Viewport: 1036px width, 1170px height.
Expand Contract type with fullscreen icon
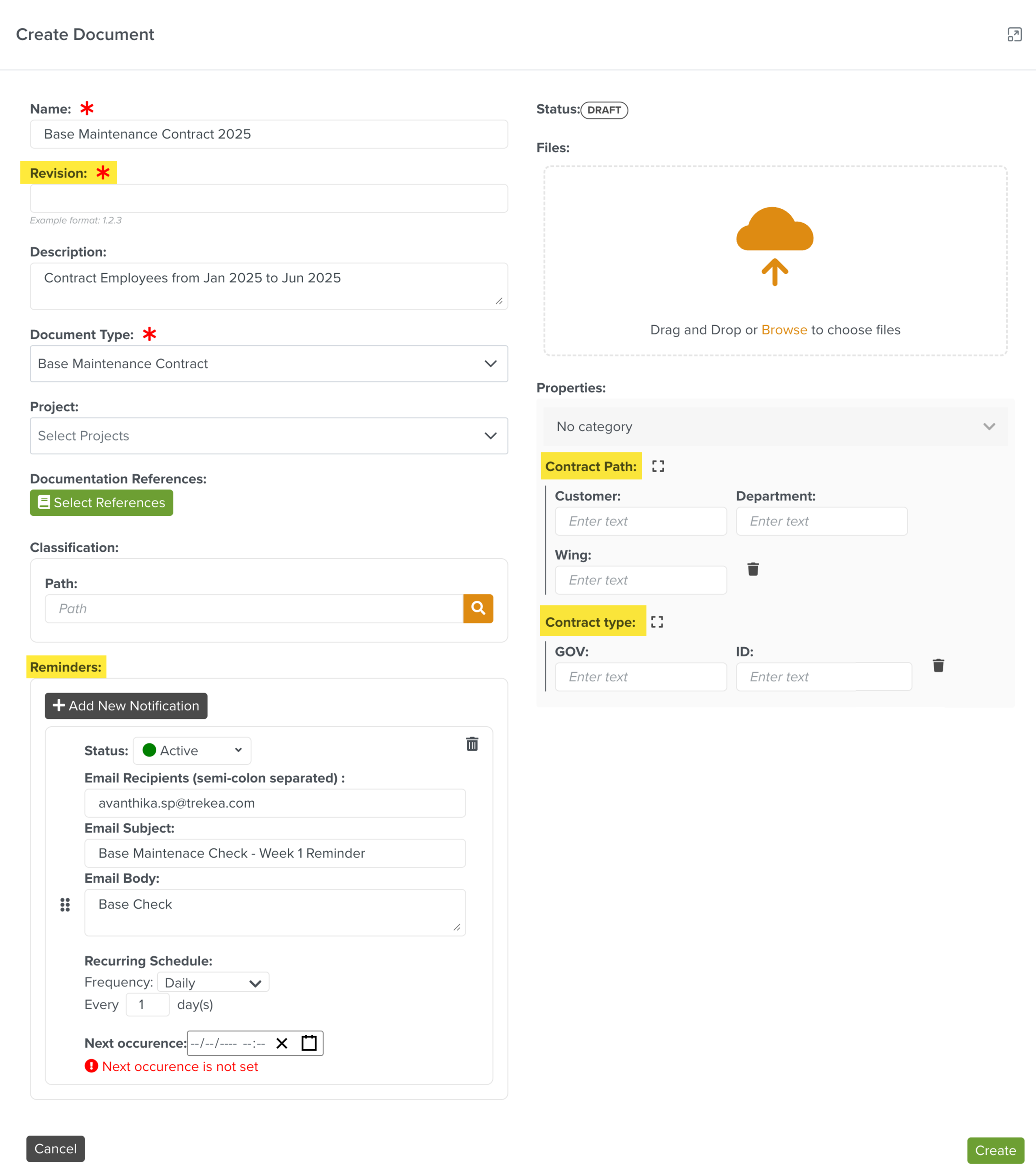point(657,622)
